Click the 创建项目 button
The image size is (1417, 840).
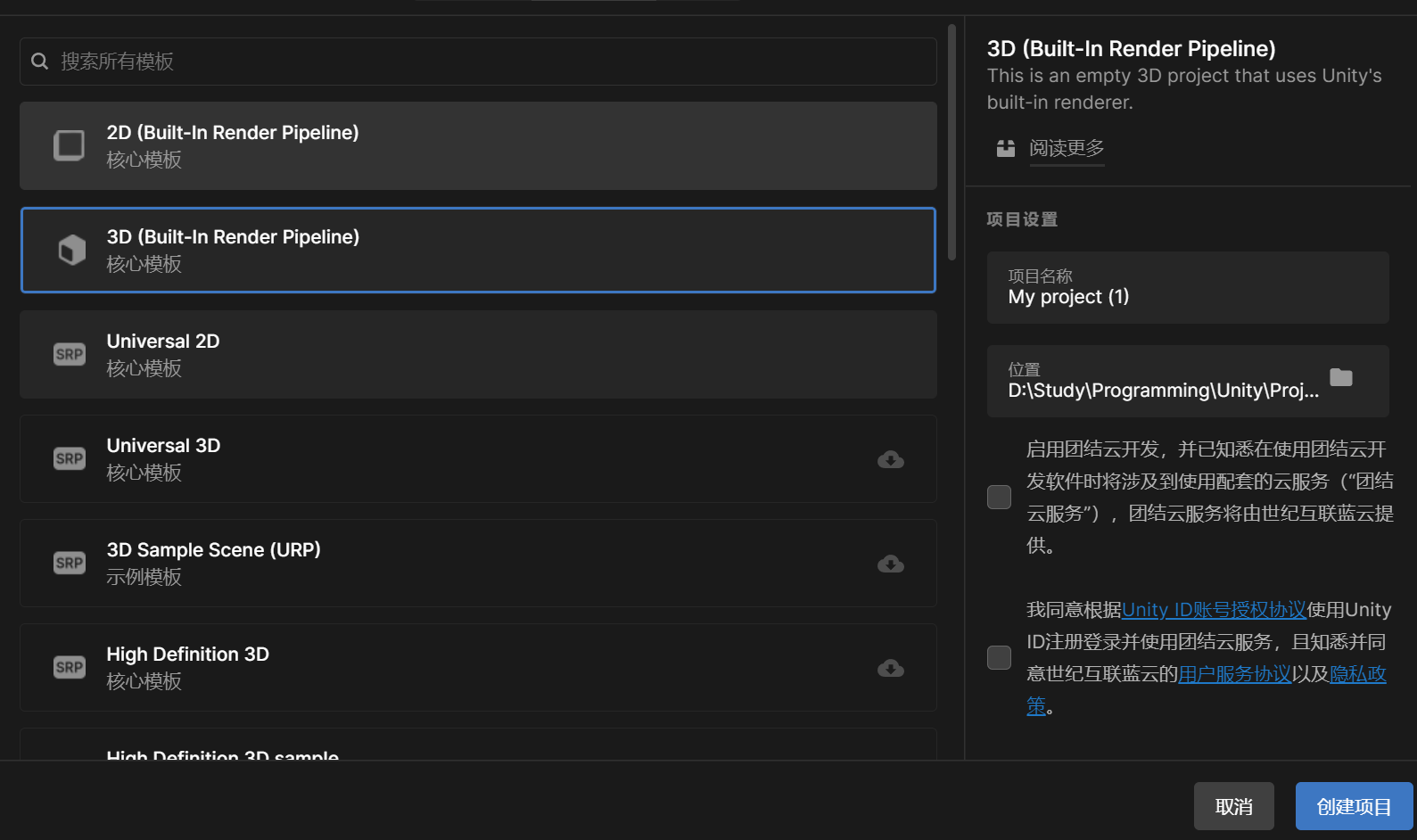(1355, 806)
